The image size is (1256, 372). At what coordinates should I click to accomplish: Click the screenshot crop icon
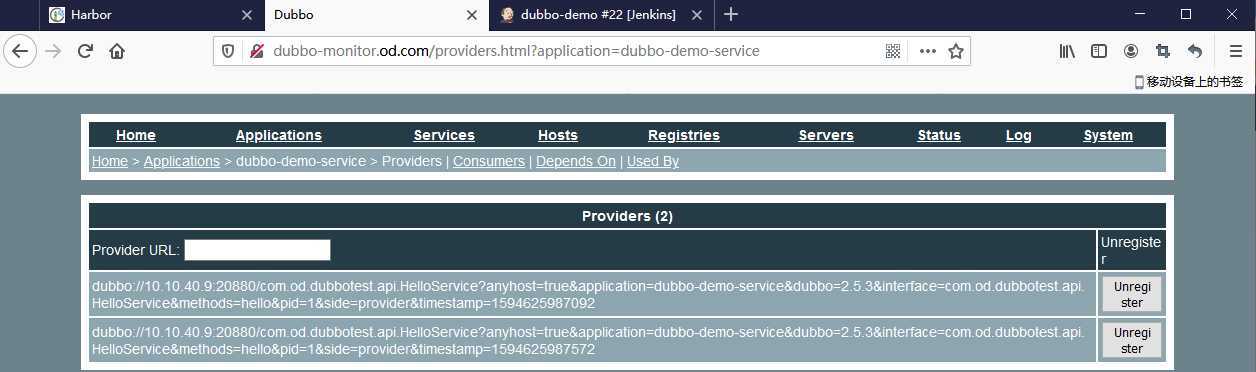[x=1163, y=51]
